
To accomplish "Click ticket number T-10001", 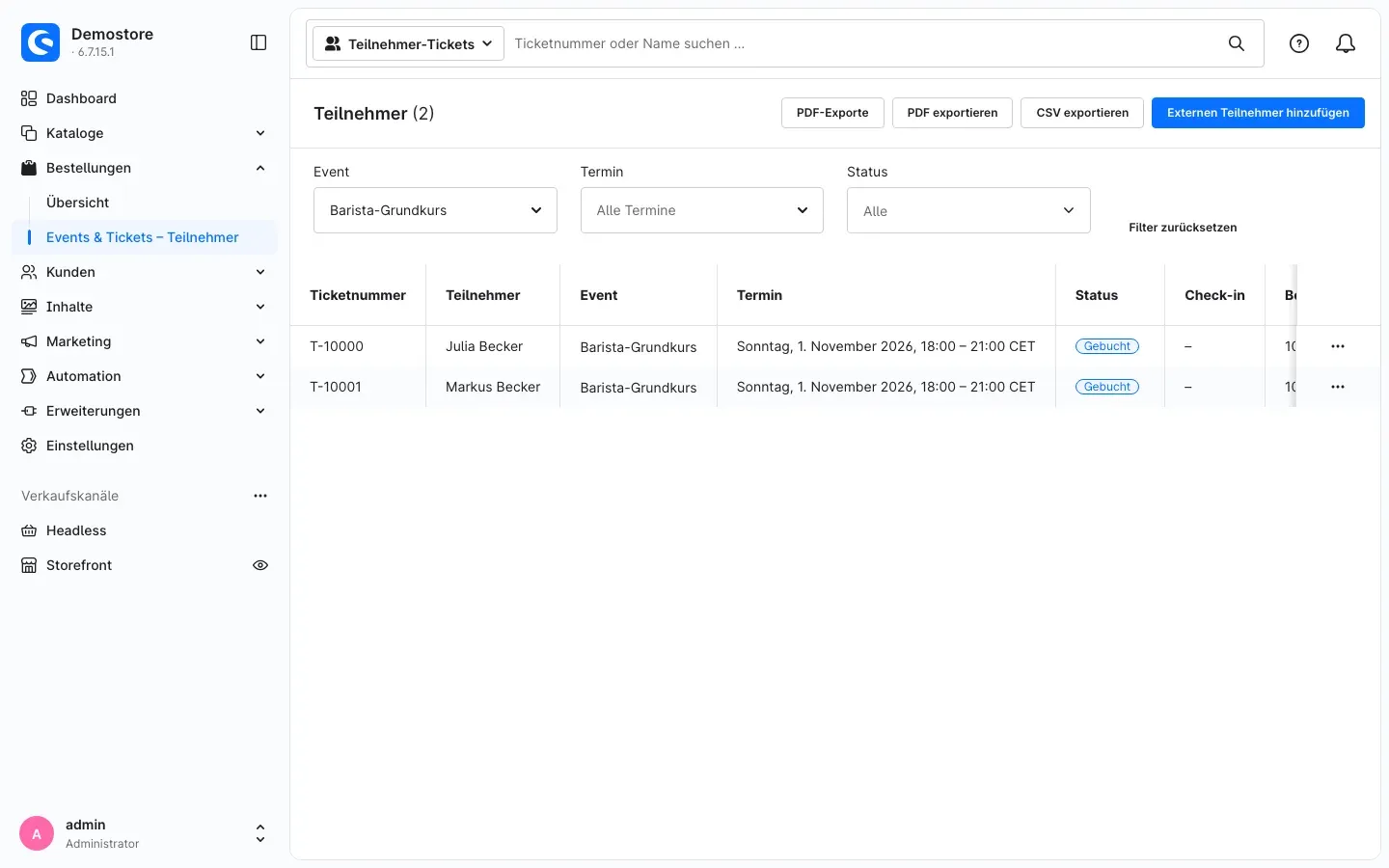I will [x=336, y=387].
